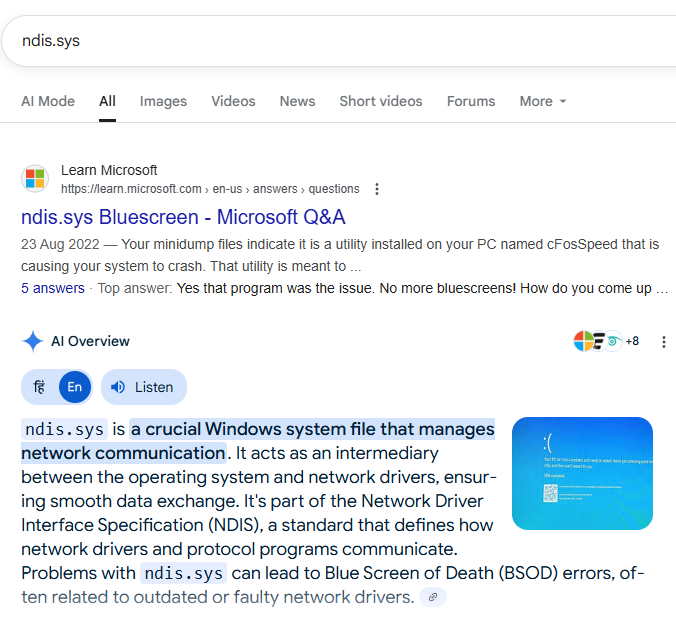This screenshot has width=676, height=617.
Task: Click the Microsoft logo favicon
Action: 35,179
